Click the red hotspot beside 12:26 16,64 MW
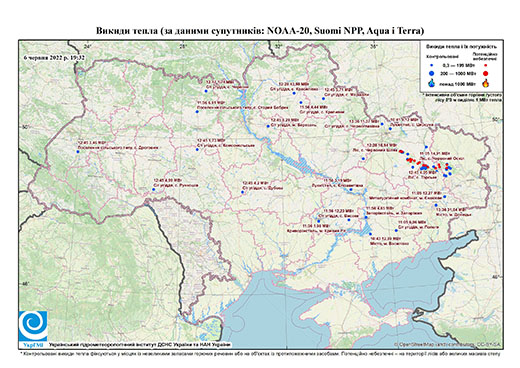520x368 pixels. pos(401,152)
